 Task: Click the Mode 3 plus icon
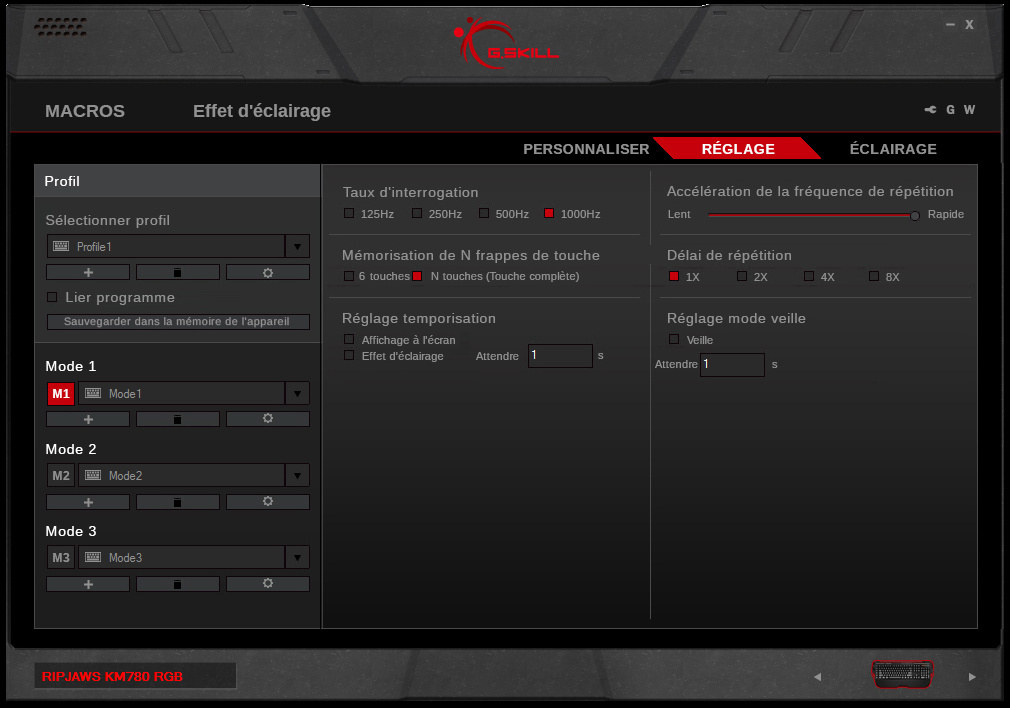point(88,584)
